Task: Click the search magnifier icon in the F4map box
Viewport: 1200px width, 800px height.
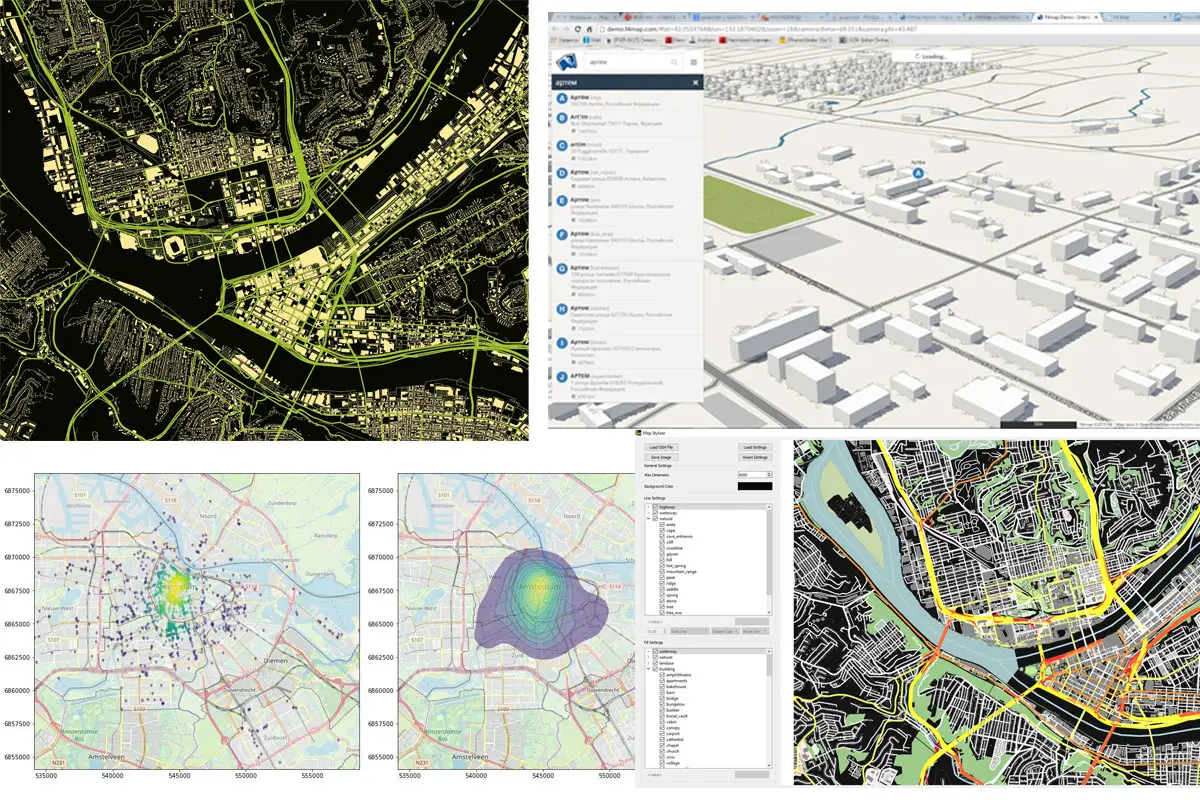Action: (672, 62)
